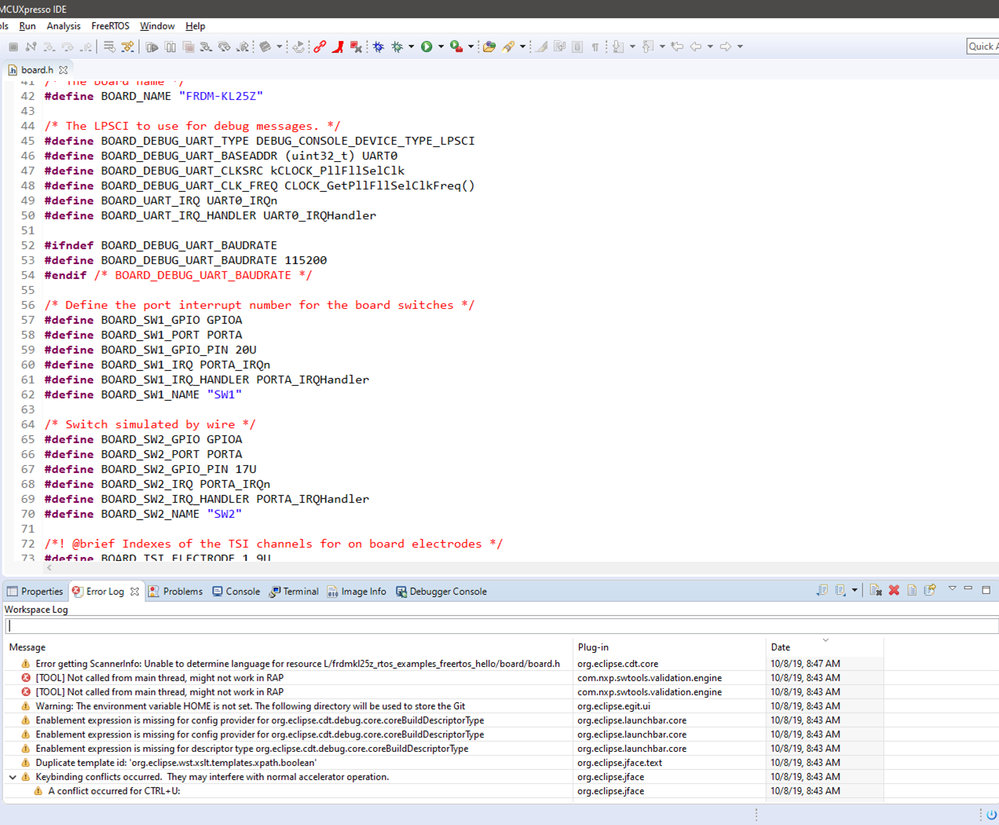This screenshot has height=825, width=999.
Task: Open the FreeRTOS menu
Action: tap(110, 26)
